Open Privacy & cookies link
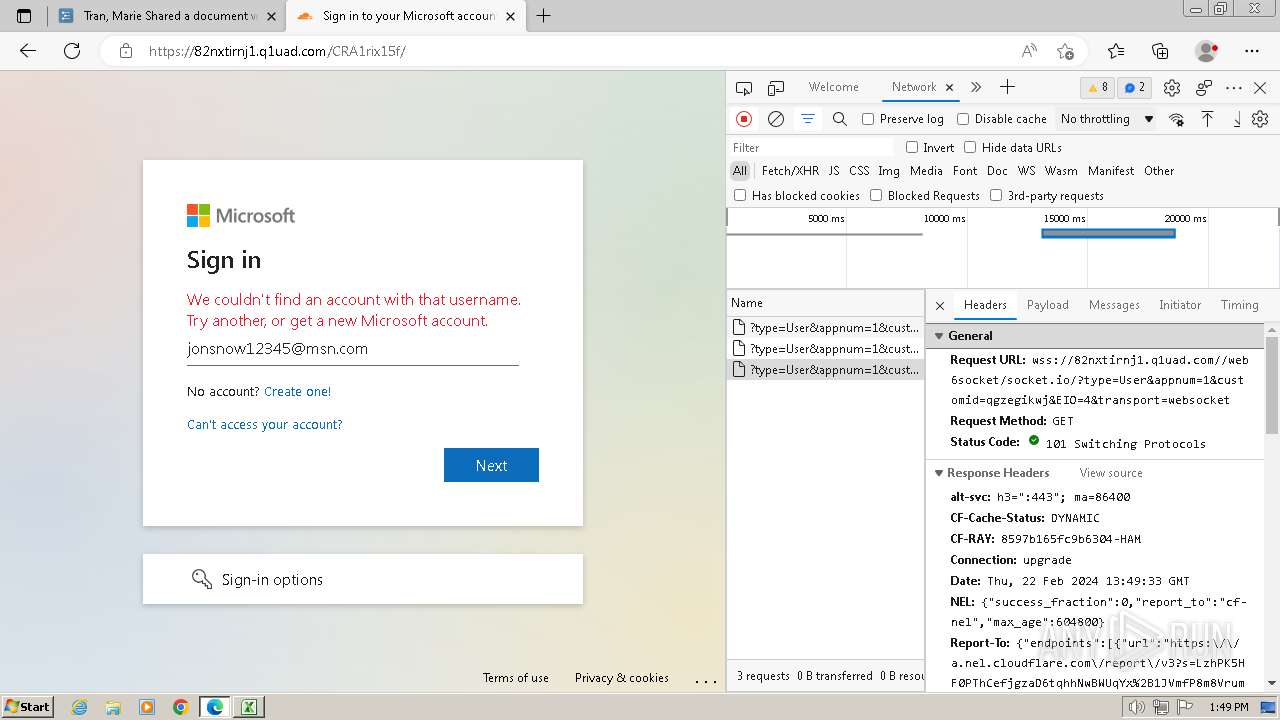Viewport: 1280px width, 720px height. click(x=621, y=678)
